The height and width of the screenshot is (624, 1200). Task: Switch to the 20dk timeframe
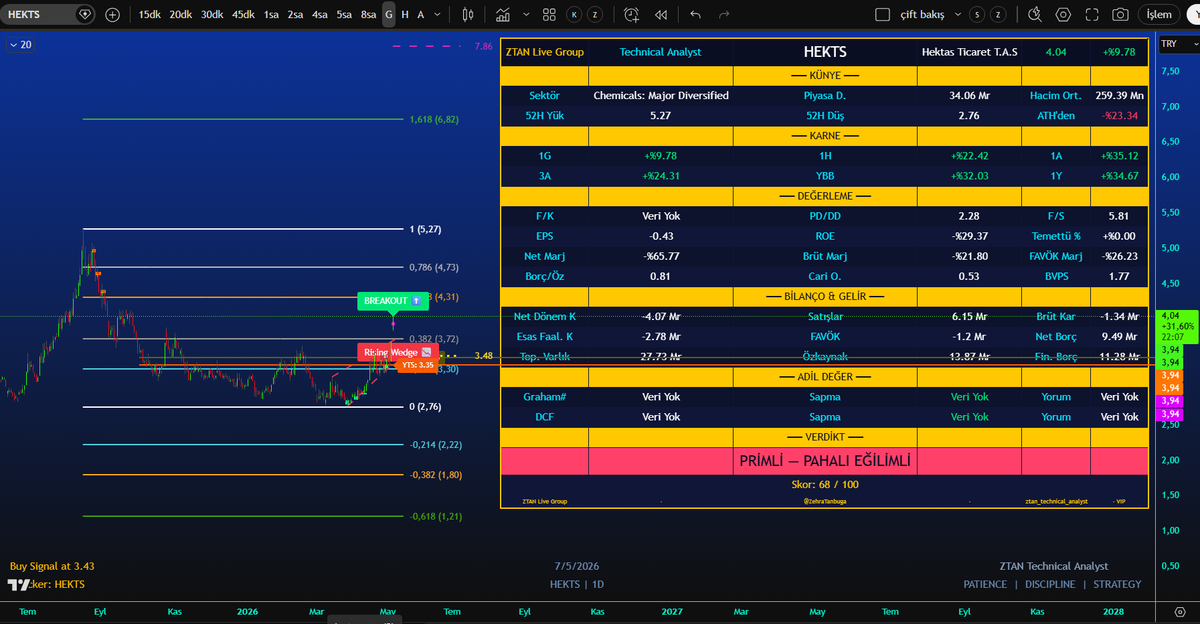[x=180, y=15]
